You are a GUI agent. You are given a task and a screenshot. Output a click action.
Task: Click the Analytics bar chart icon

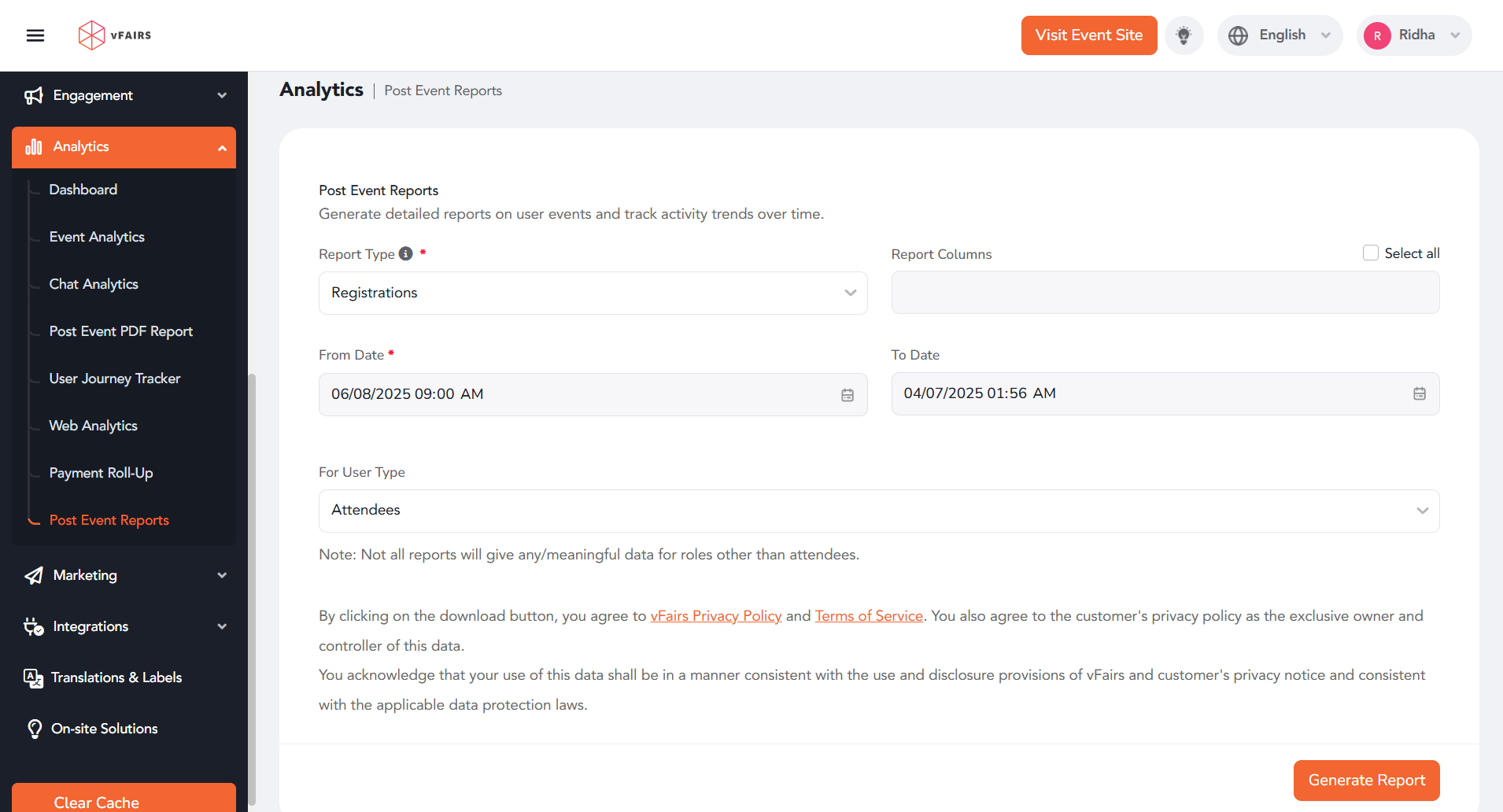[33, 147]
